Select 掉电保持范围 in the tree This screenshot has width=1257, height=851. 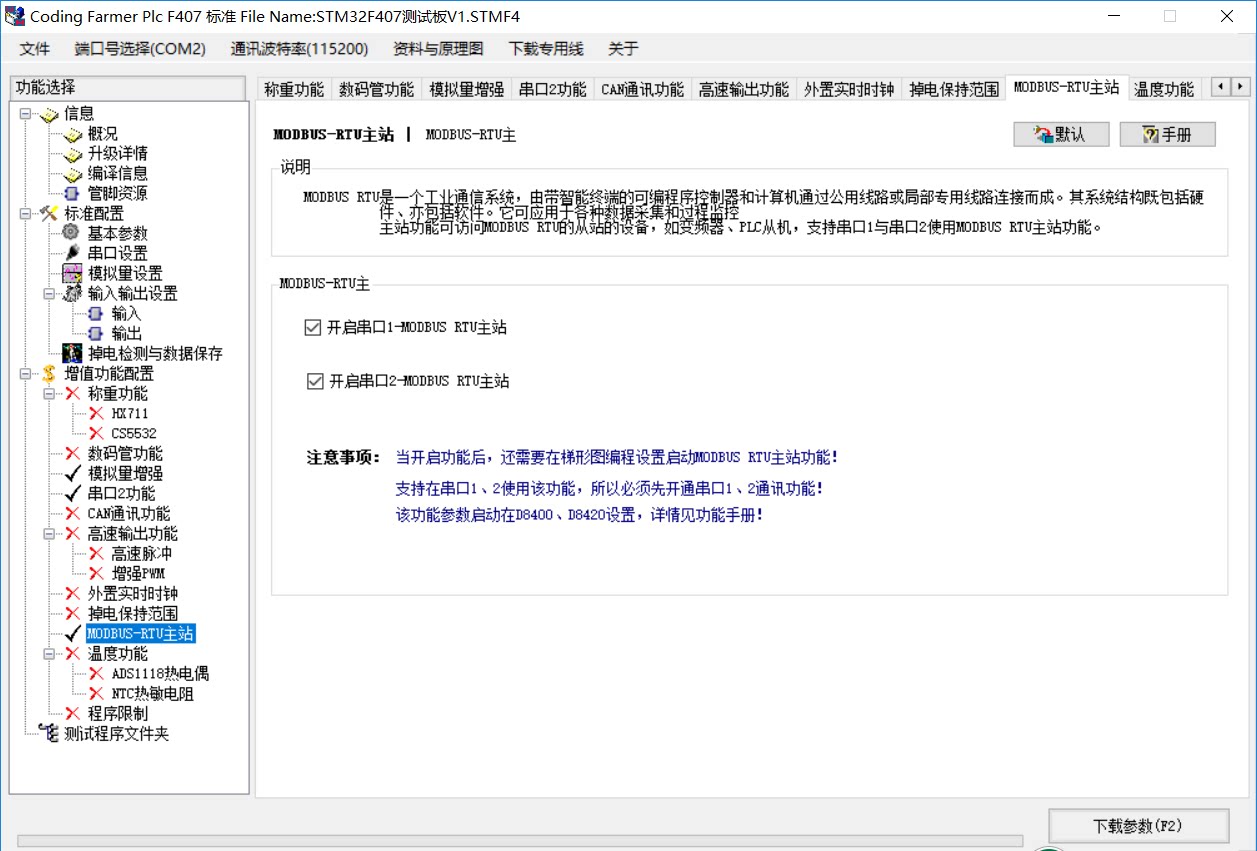click(x=133, y=614)
